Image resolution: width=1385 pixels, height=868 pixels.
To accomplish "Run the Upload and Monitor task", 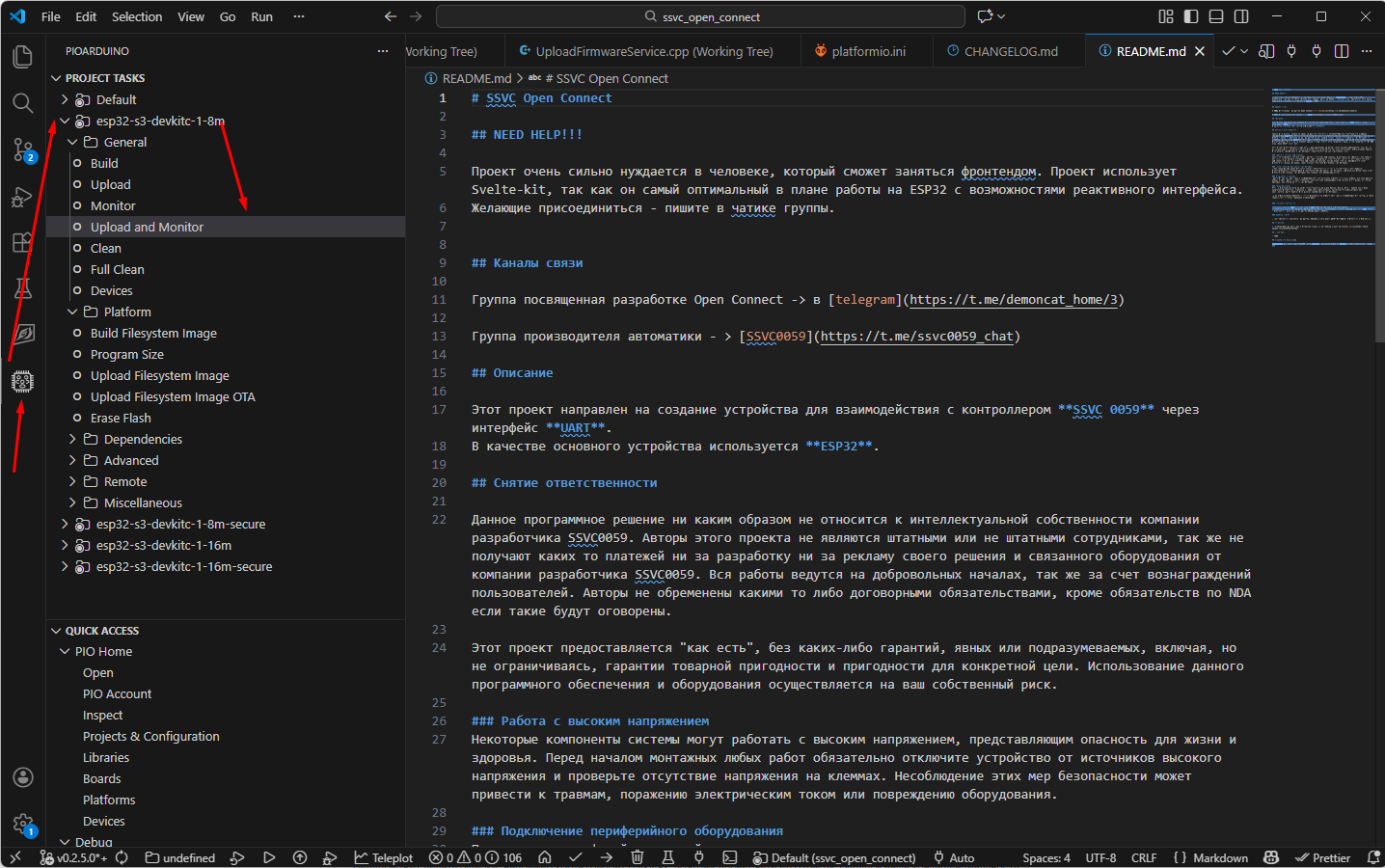I will point(147,227).
